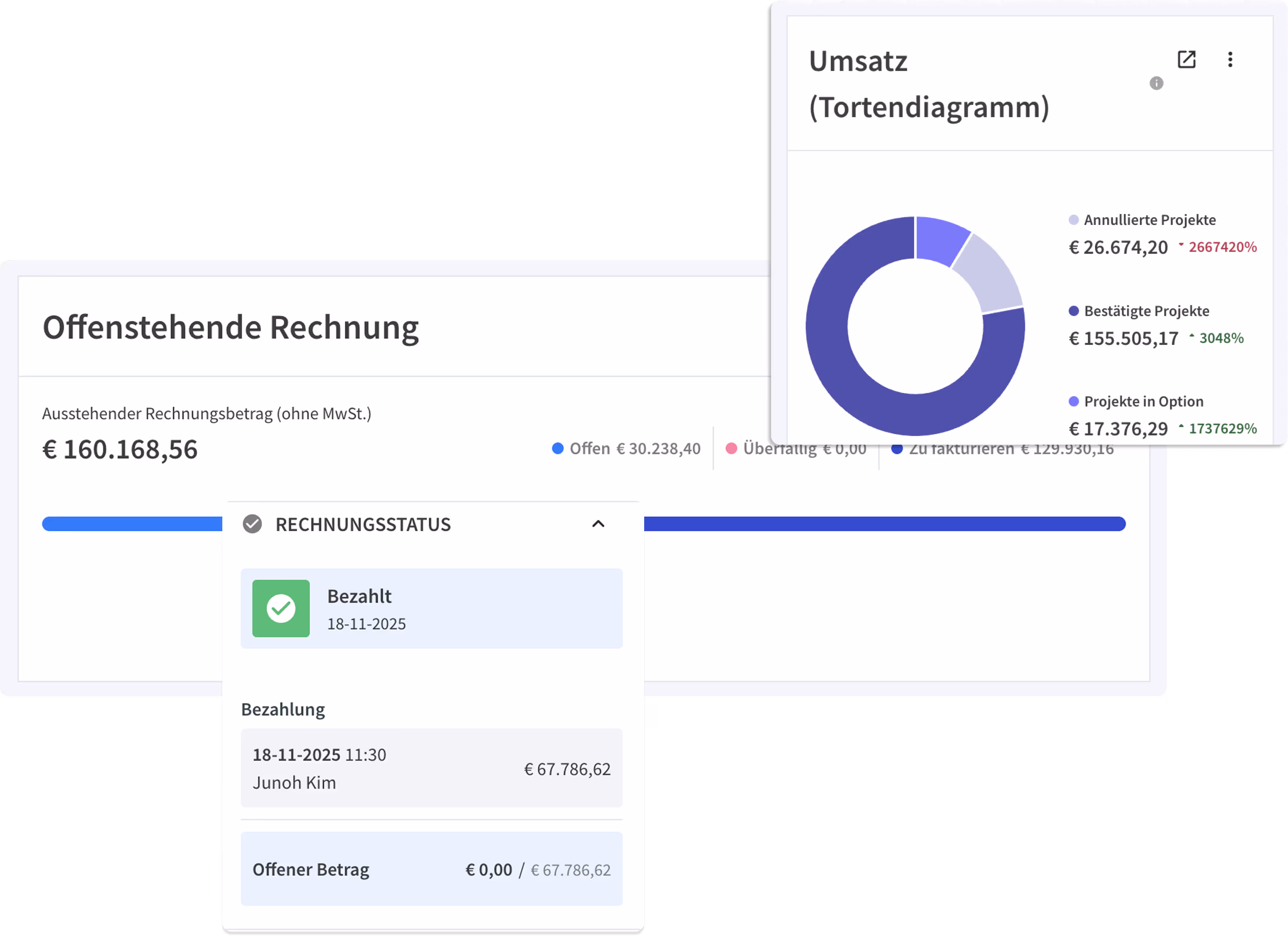Click the Offenstehende Rechnung heading
The height and width of the screenshot is (936, 1288).
point(231,328)
